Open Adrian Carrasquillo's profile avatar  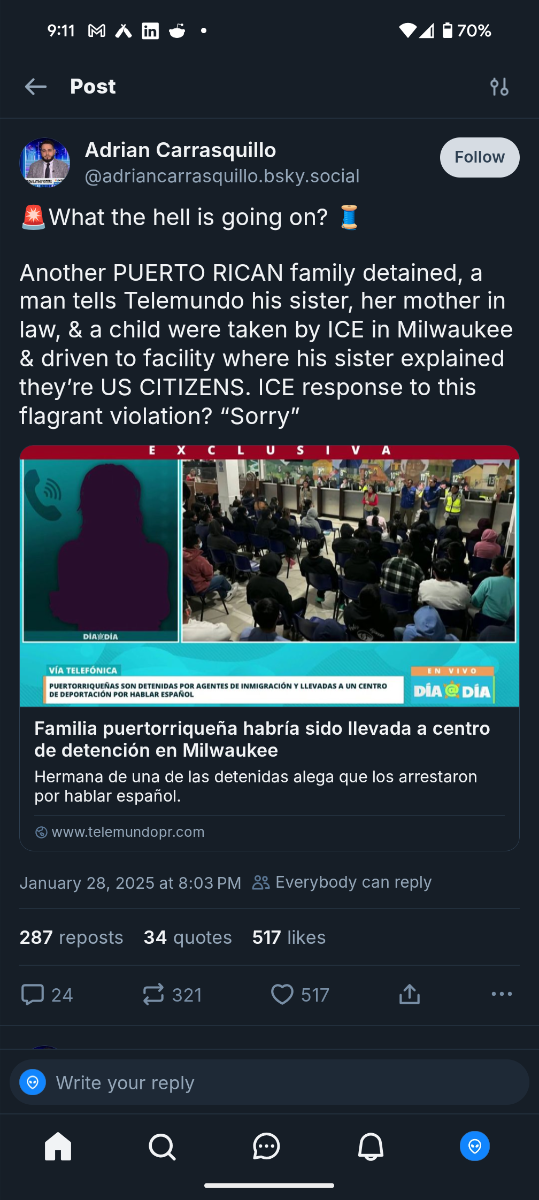click(45, 163)
